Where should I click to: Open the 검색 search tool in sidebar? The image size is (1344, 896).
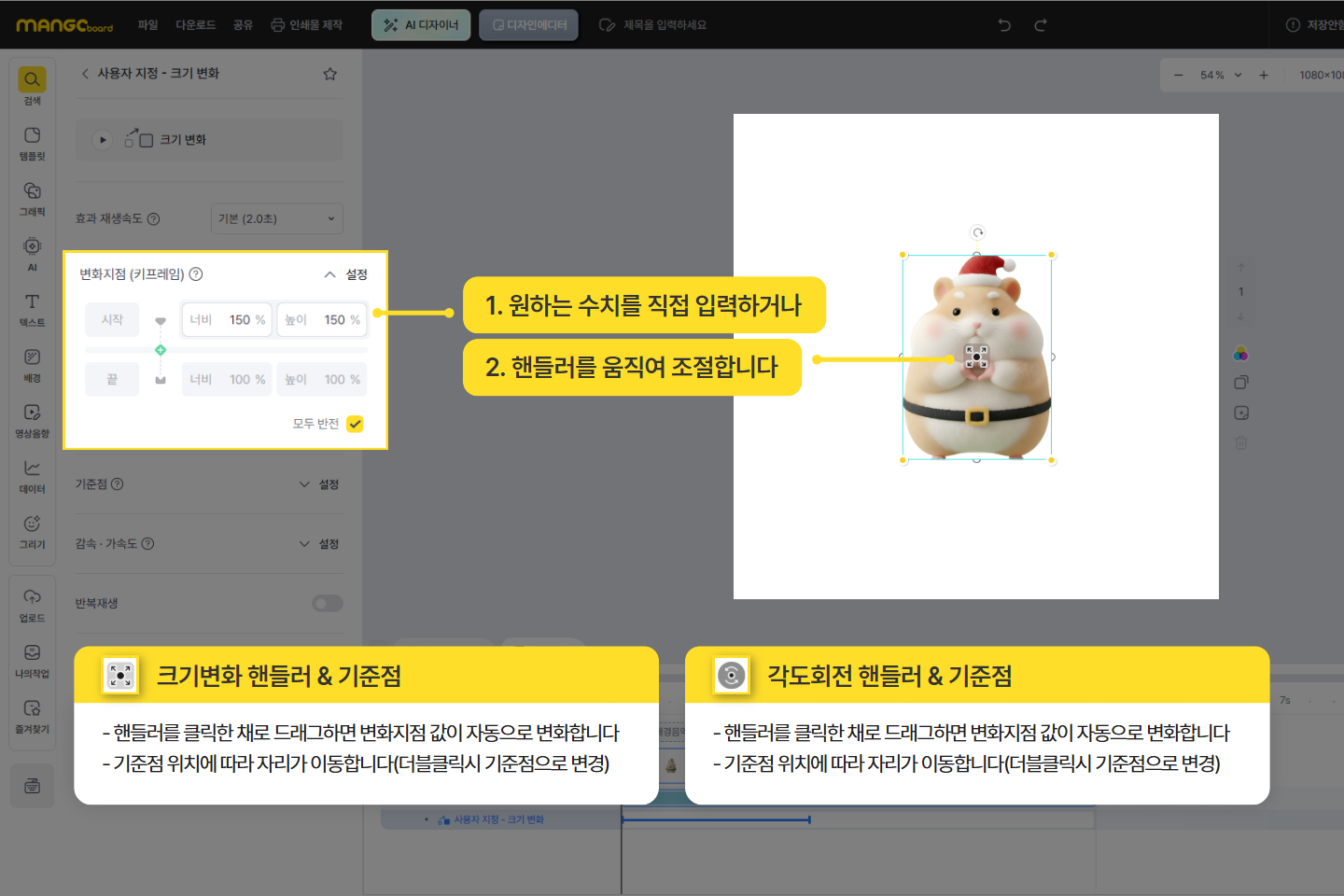[x=32, y=86]
